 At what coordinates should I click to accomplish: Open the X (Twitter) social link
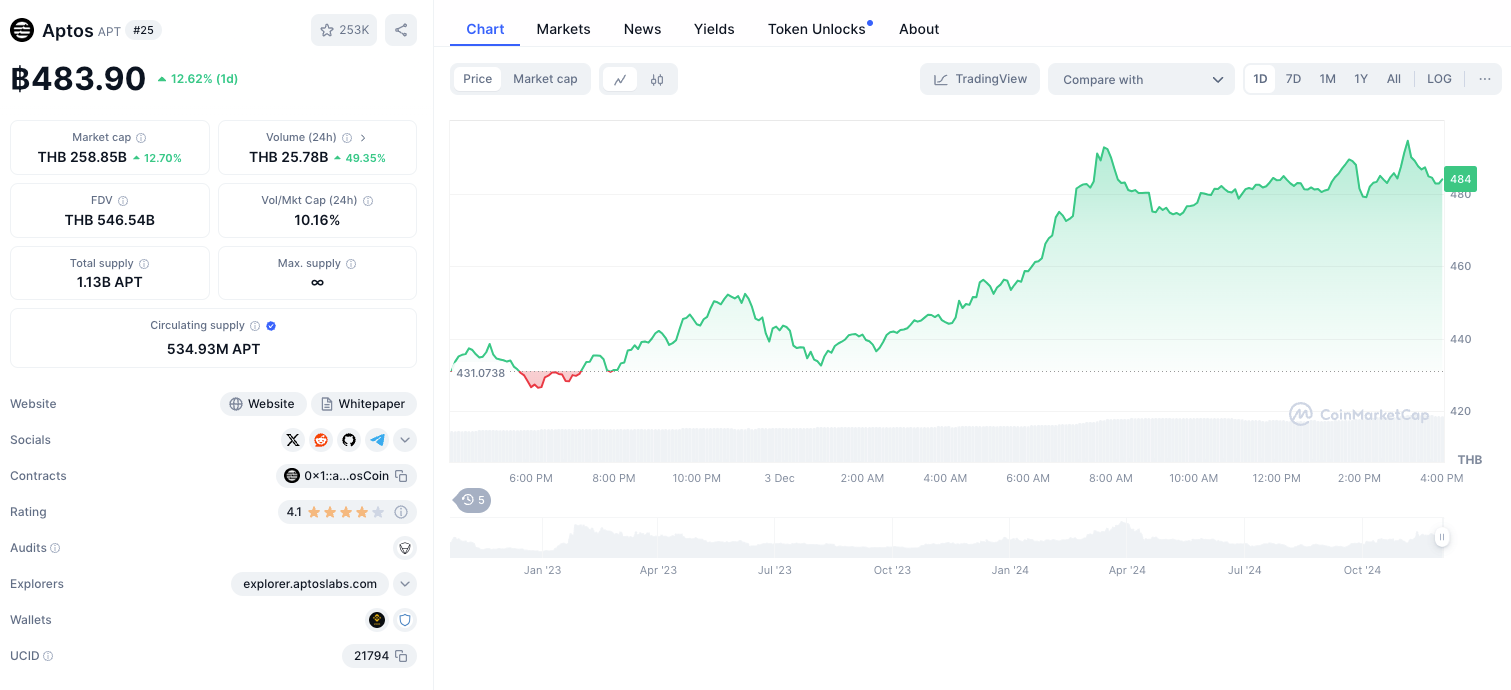(x=293, y=440)
